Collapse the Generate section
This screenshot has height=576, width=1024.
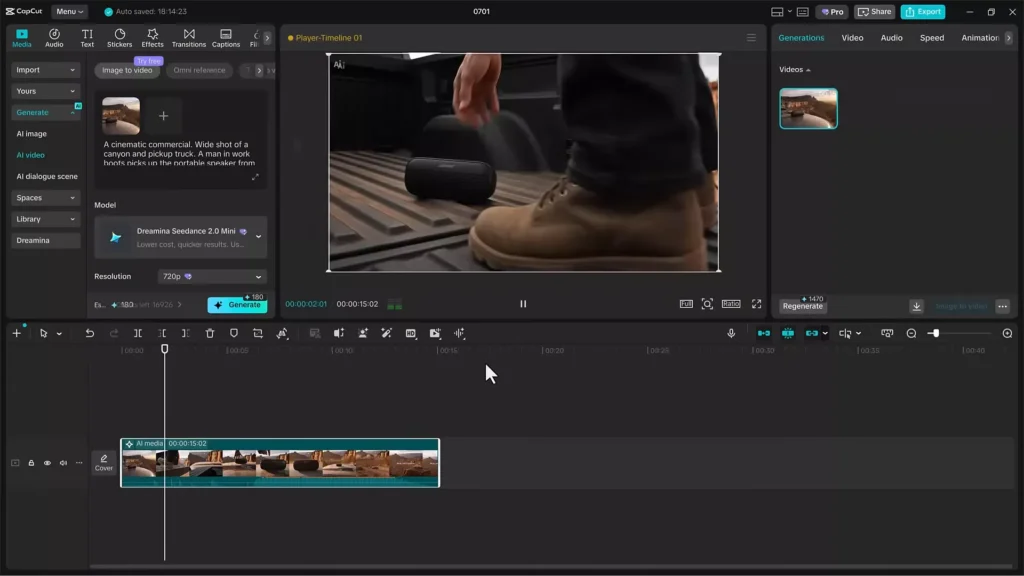coord(45,112)
